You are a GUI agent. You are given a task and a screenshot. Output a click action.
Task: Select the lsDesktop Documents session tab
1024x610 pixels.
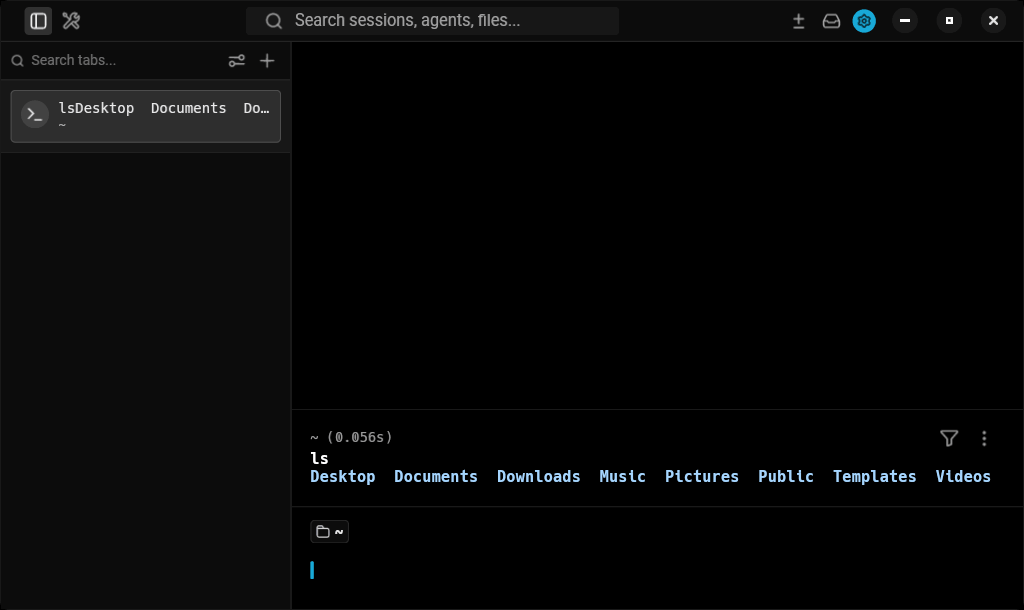(x=146, y=116)
